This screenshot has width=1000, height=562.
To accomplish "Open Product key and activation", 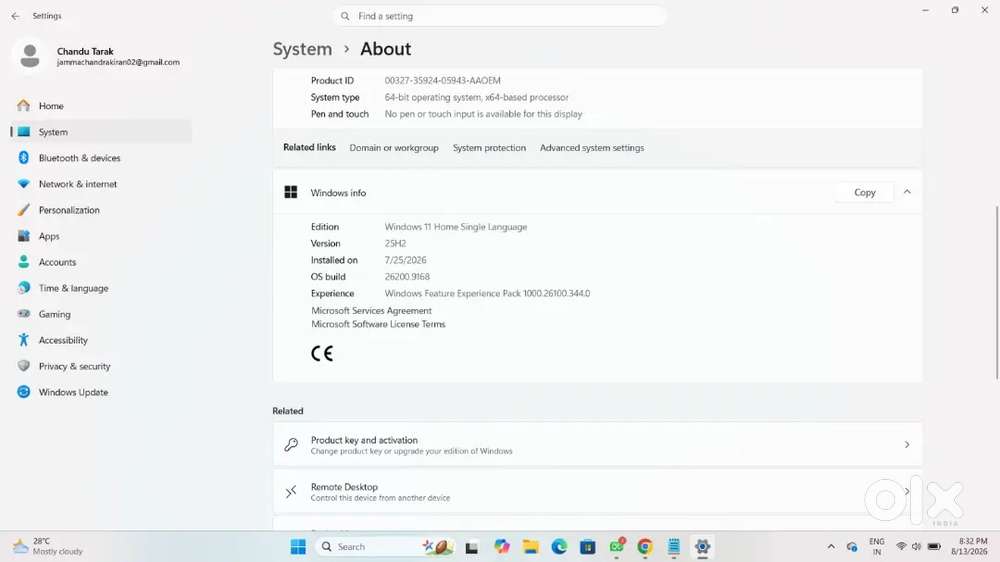I will (598, 445).
